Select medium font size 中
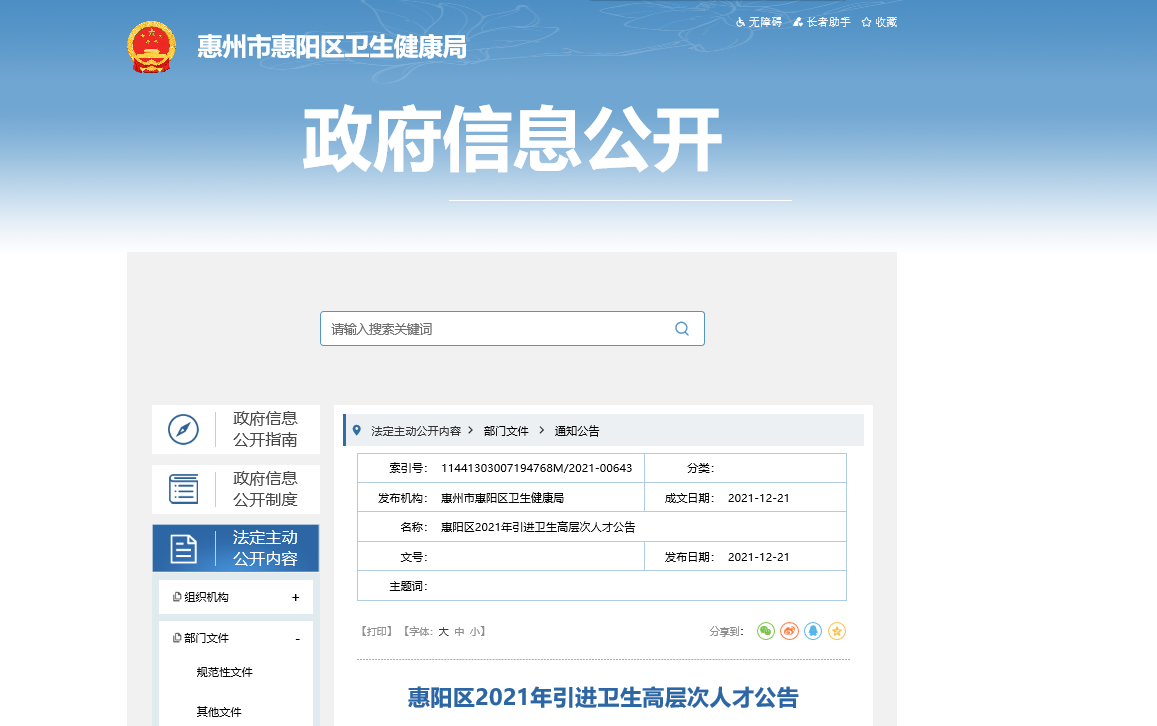Screen dimensions: 1157x726 [459, 632]
